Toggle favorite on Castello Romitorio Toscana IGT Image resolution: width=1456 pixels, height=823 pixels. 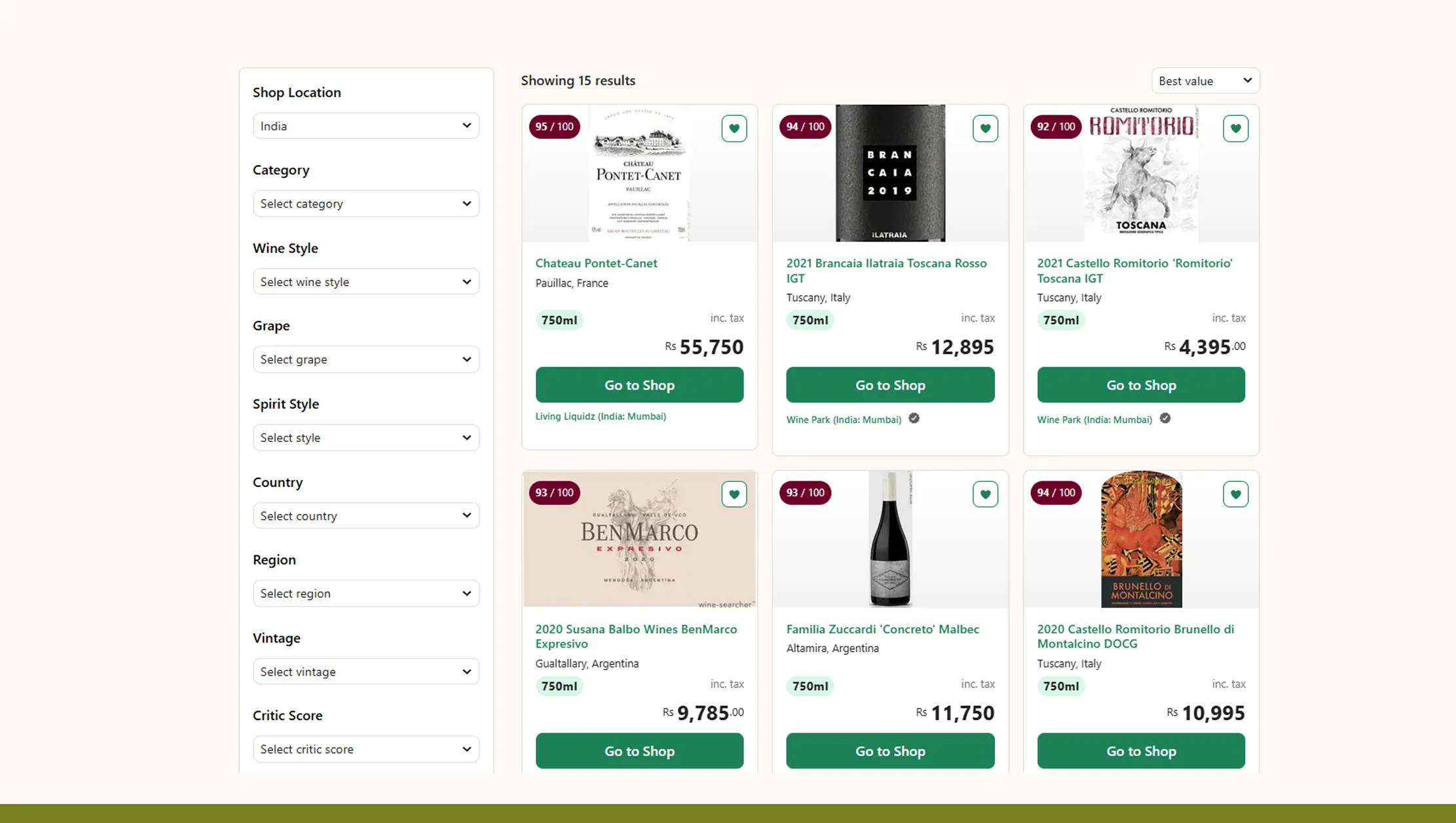click(1236, 128)
